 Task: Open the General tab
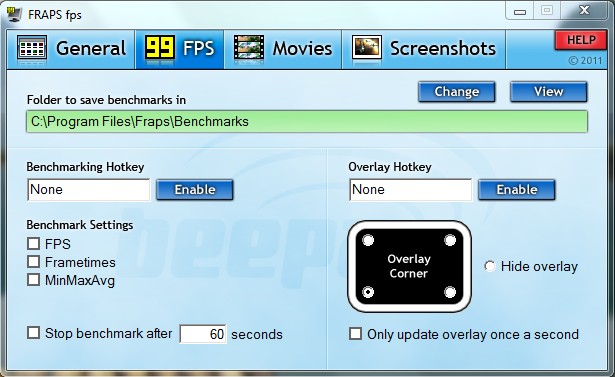[x=71, y=49]
